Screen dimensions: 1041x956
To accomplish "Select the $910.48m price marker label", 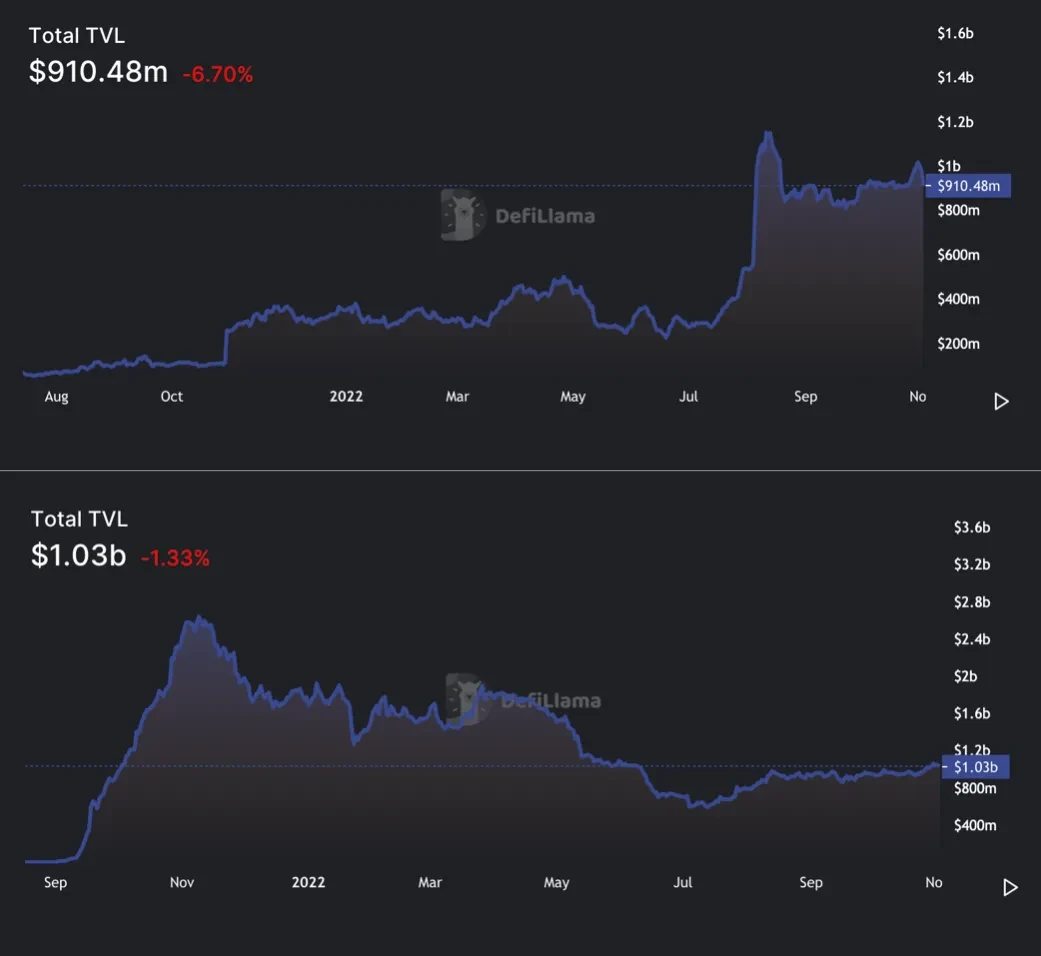I will [x=968, y=186].
